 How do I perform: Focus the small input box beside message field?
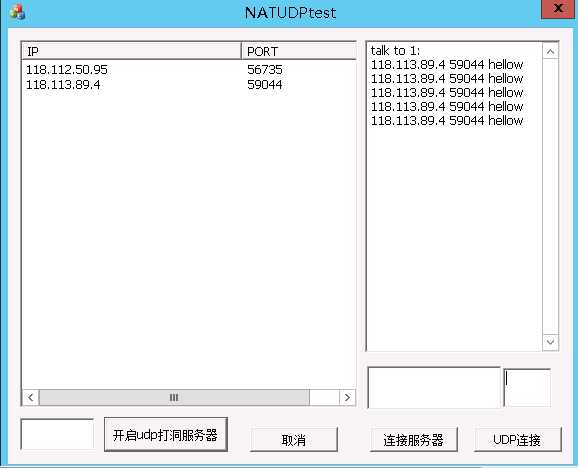pos(527,388)
